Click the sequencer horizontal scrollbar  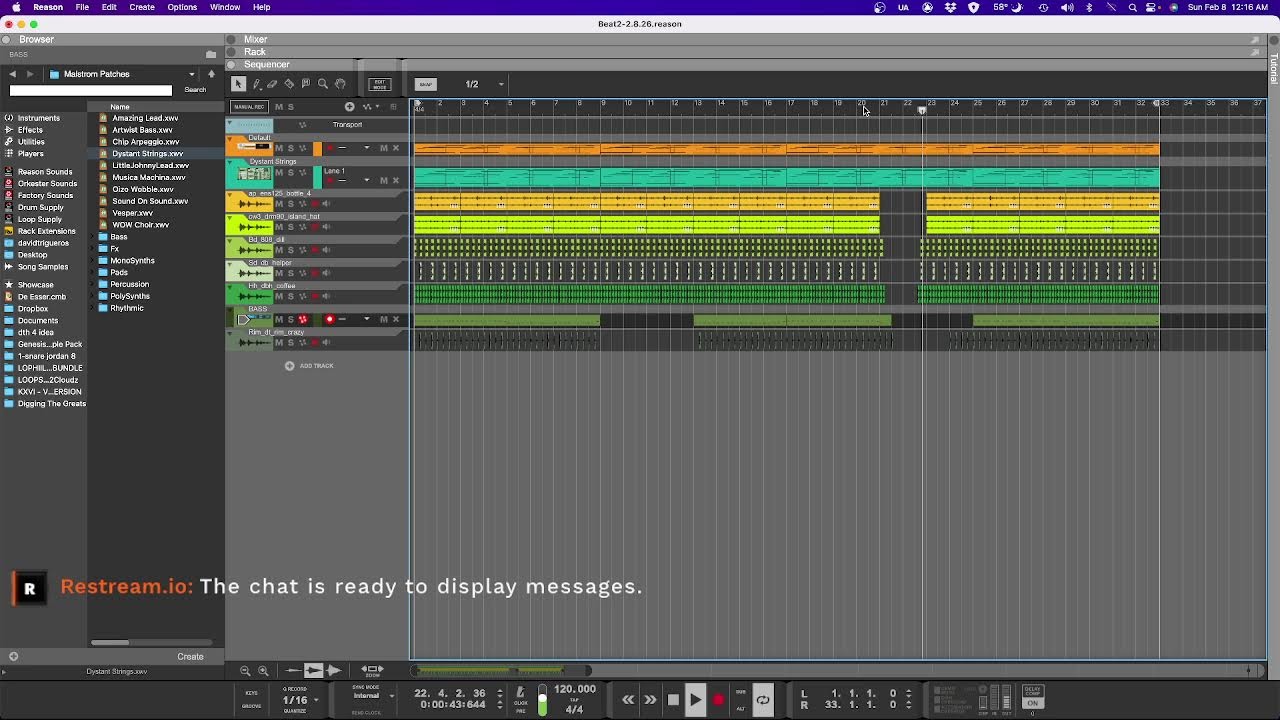(x=500, y=671)
